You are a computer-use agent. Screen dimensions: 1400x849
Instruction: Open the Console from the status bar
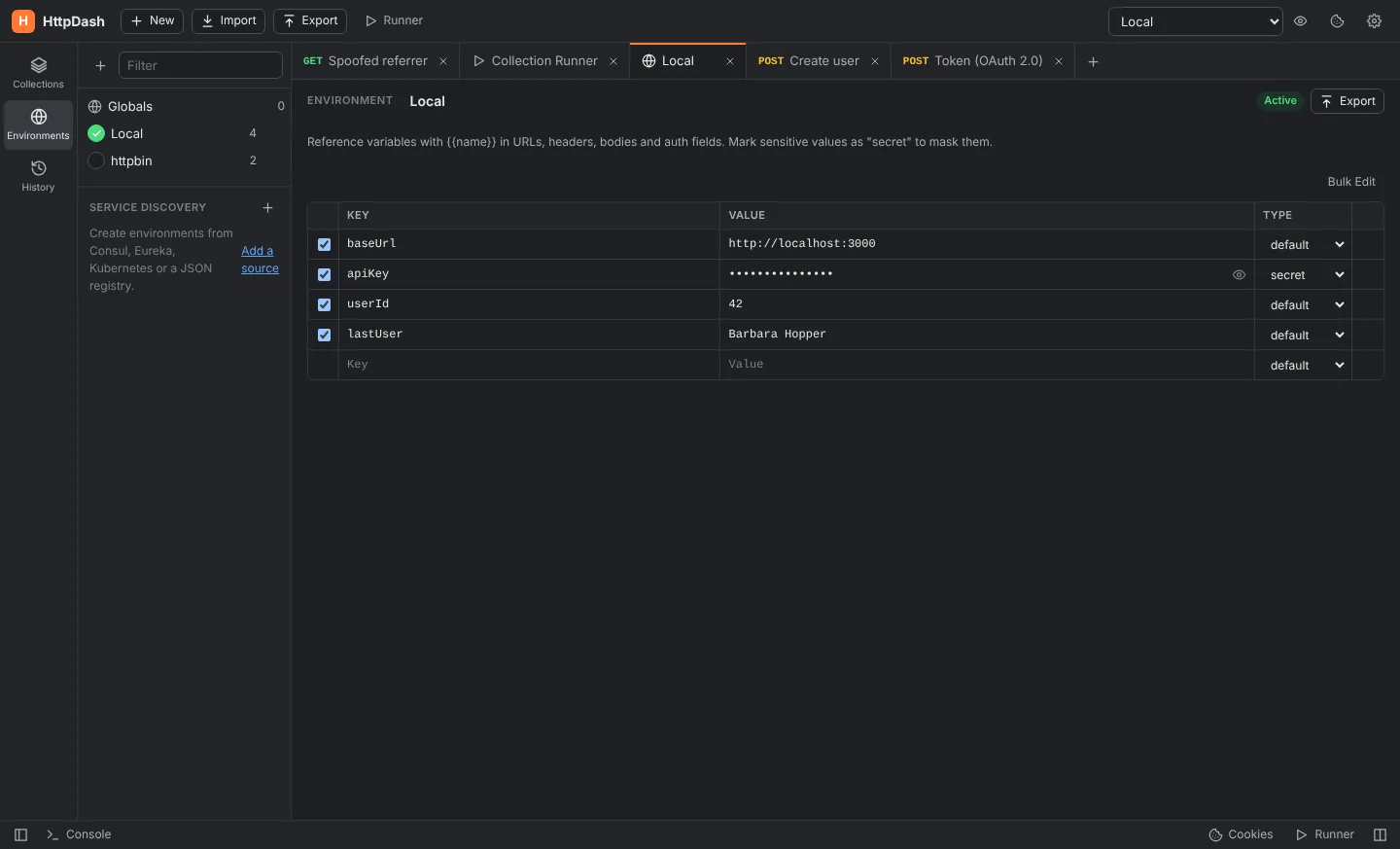pos(79,834)
